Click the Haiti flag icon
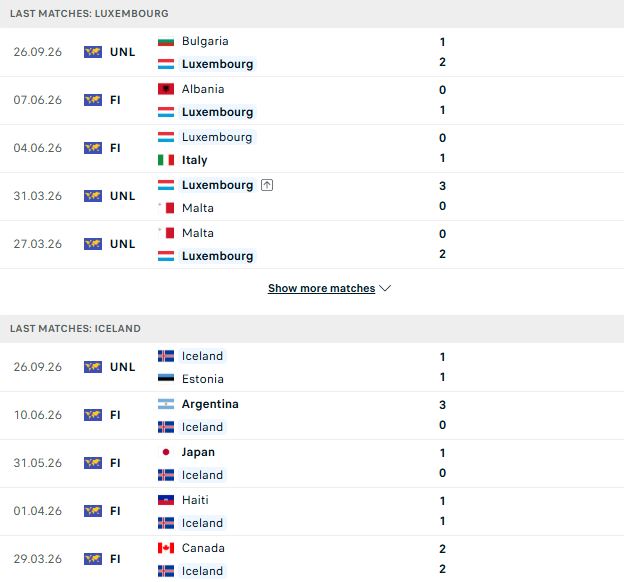624x582 pixels. (166, 500)
